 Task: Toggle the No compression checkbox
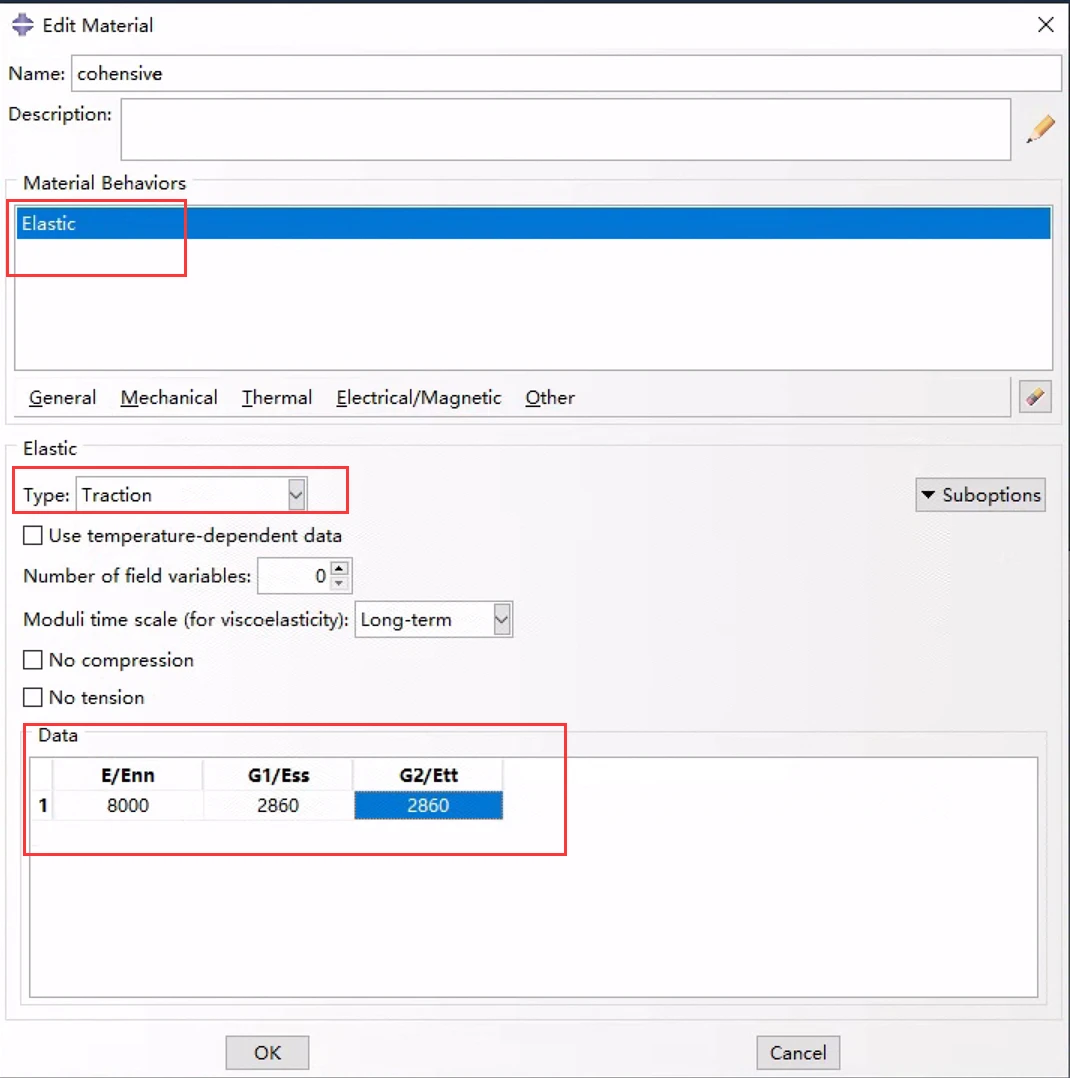point(32,660)
